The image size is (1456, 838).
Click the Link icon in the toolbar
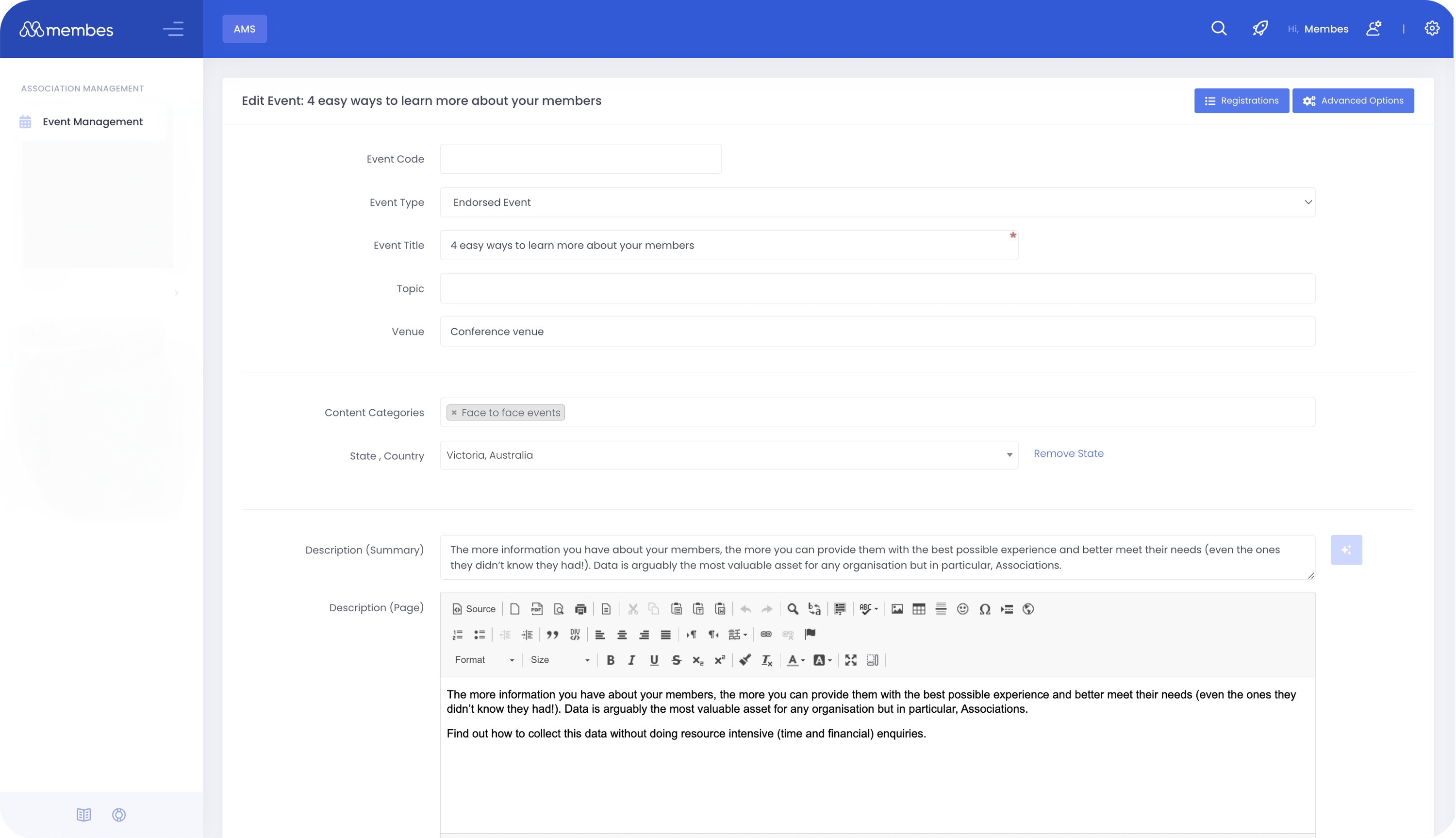(x=766, y=635)
